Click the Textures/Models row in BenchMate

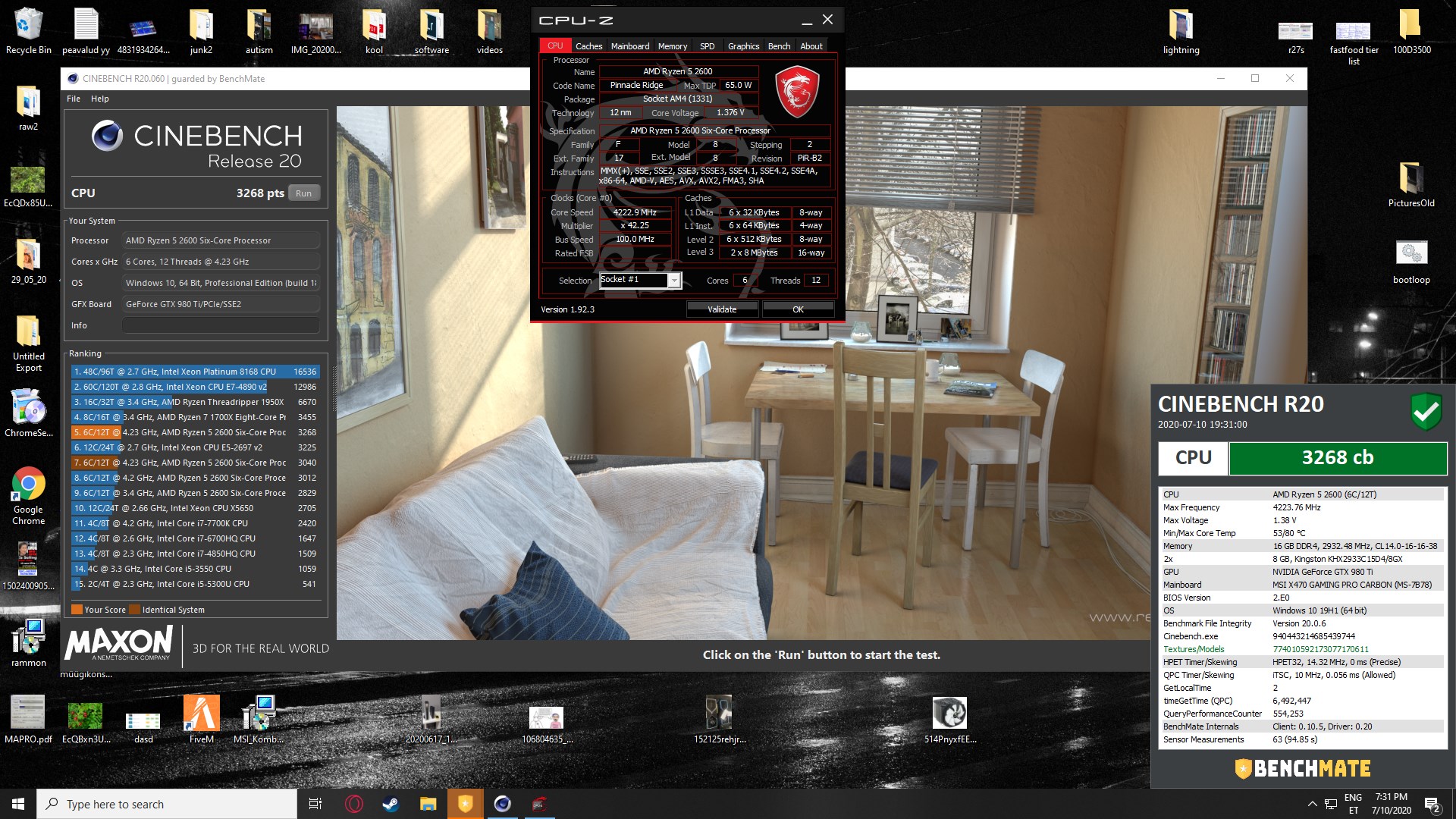(x=1302, y=649)
